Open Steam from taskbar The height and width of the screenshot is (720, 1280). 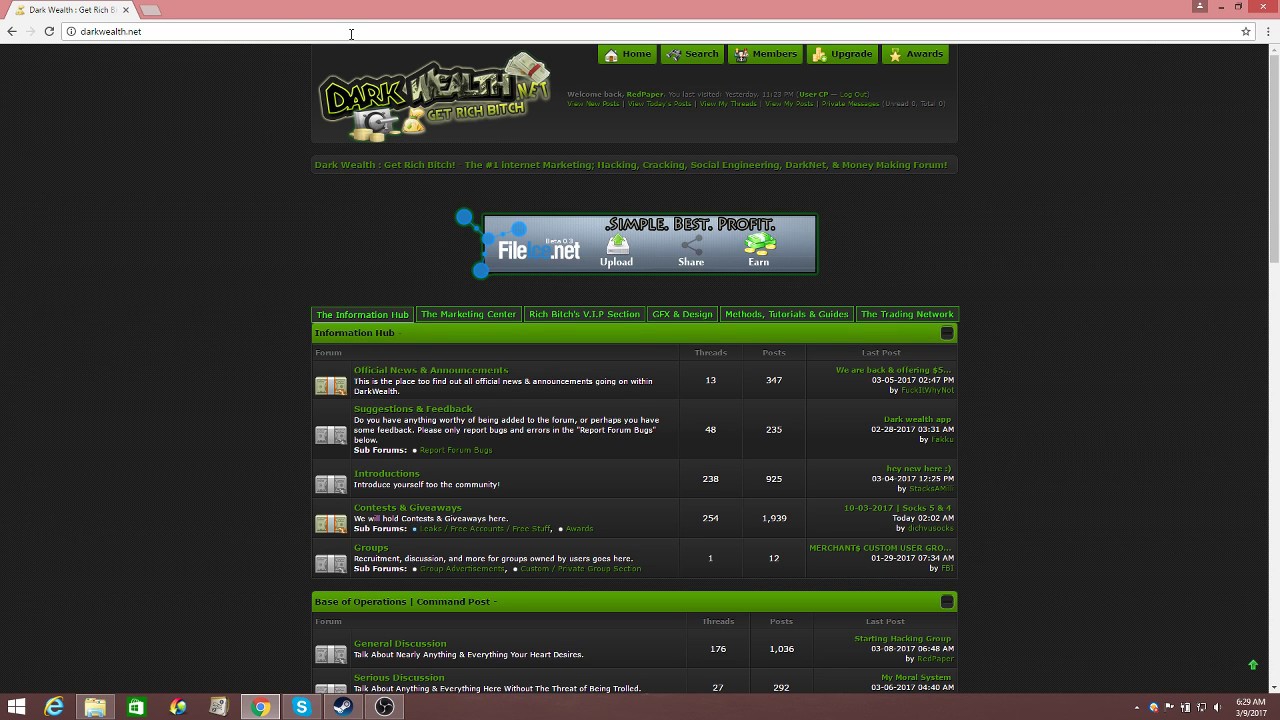click(x=342, y=707)
